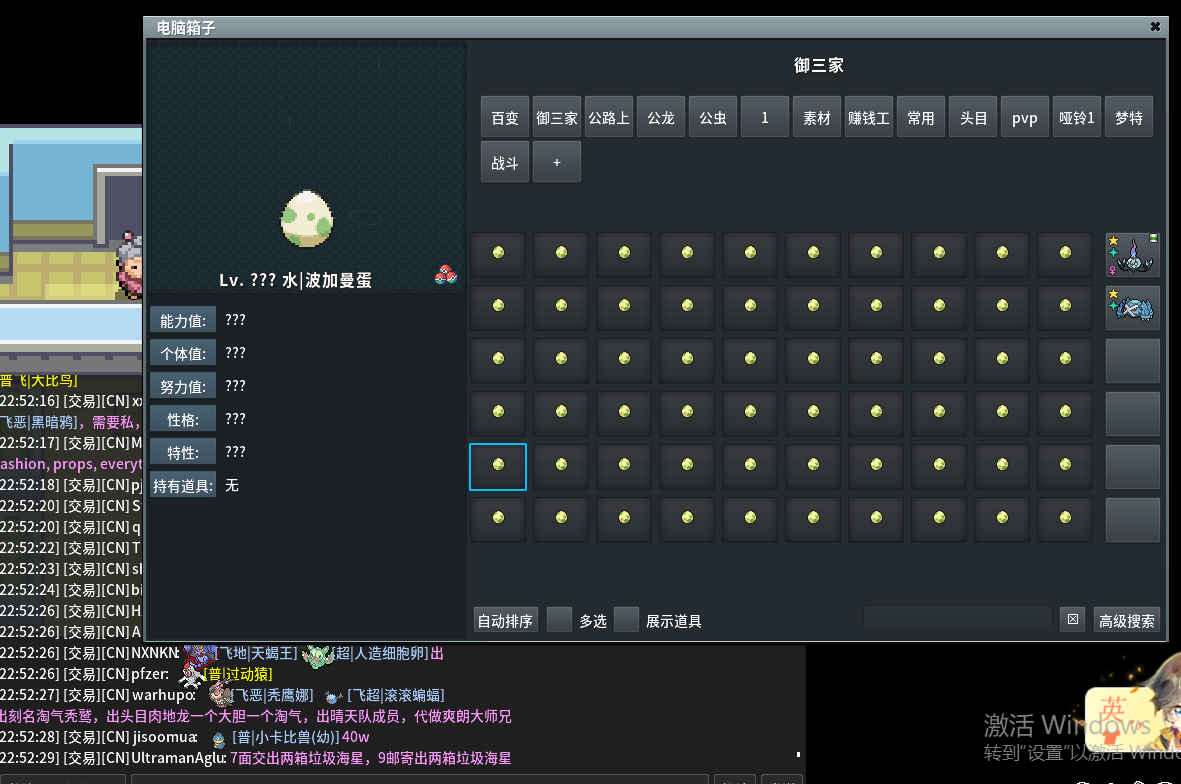Image resolution: width=1181 pixels, height=784 pixels.
Task: Choose the egg in sixth row, first column
Action: (498, 520)
